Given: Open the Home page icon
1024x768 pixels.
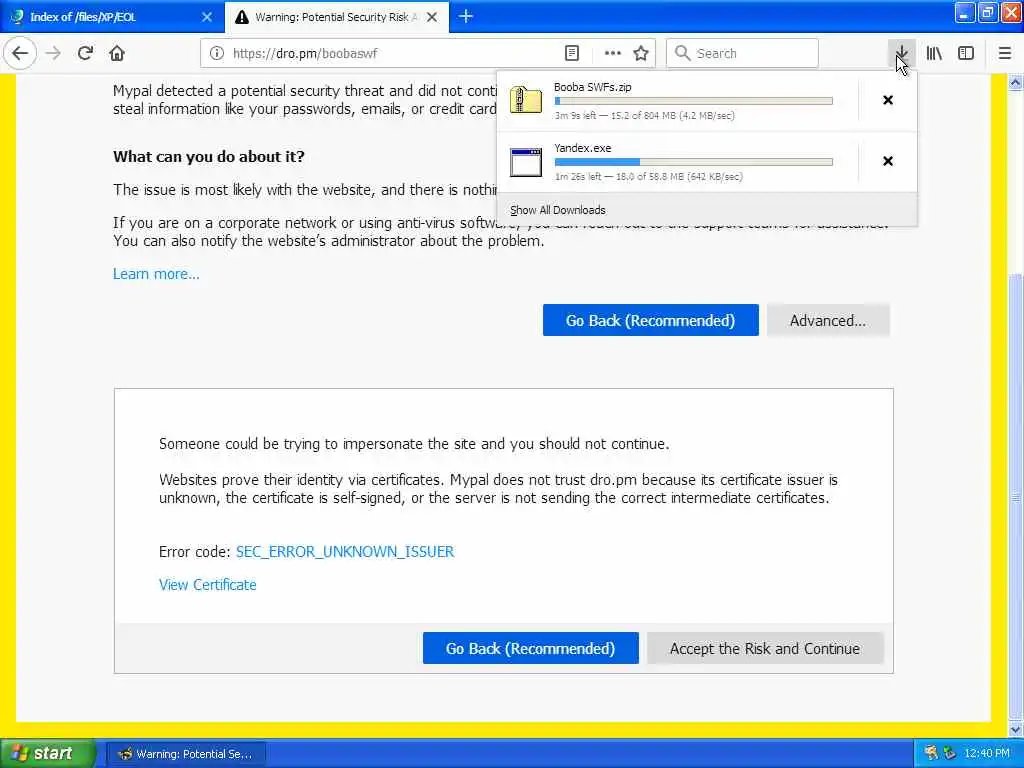Looking at the screenshot, I should pos(117,54).
